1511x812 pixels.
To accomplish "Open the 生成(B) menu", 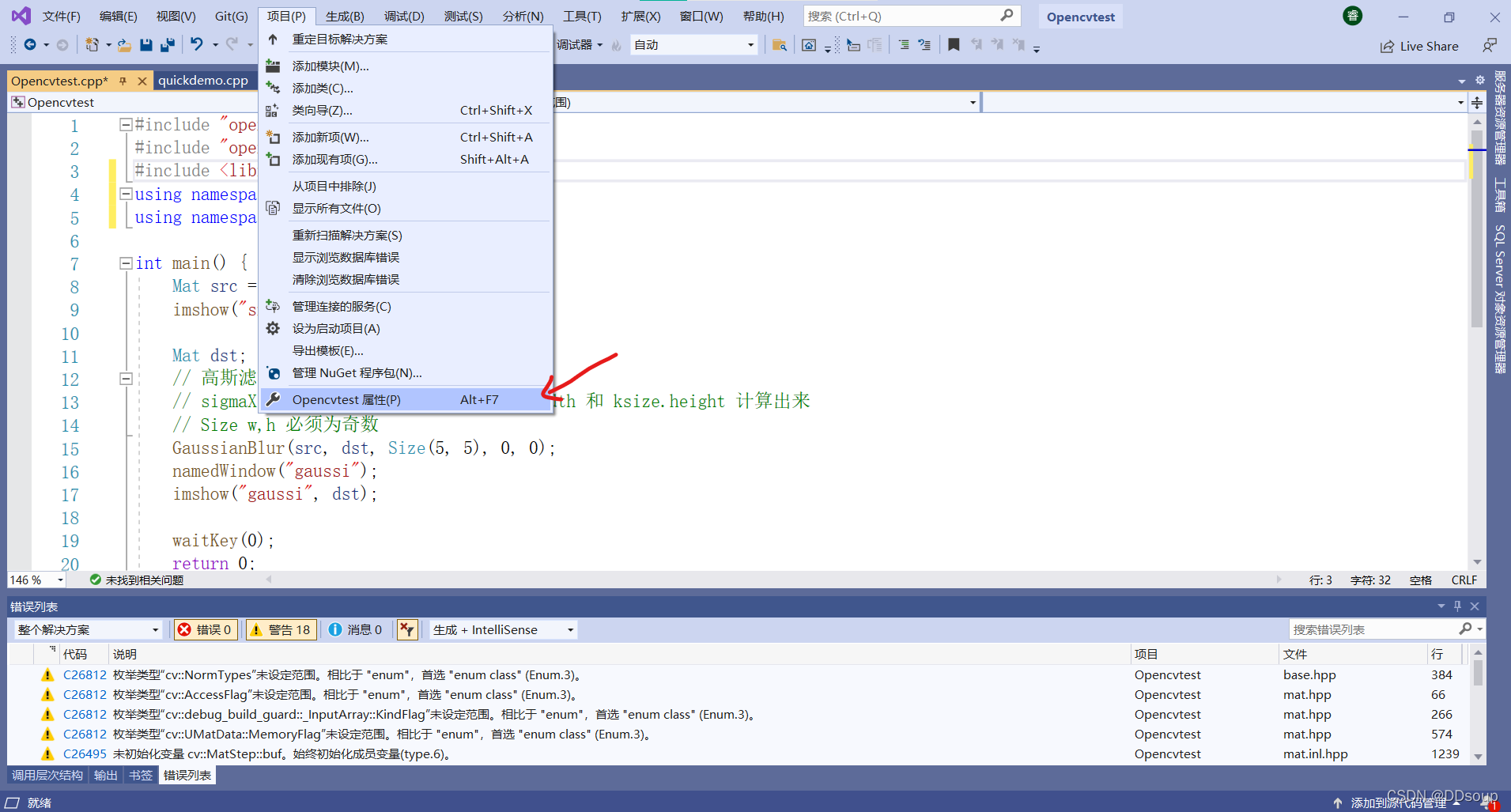I will (345, 16).
